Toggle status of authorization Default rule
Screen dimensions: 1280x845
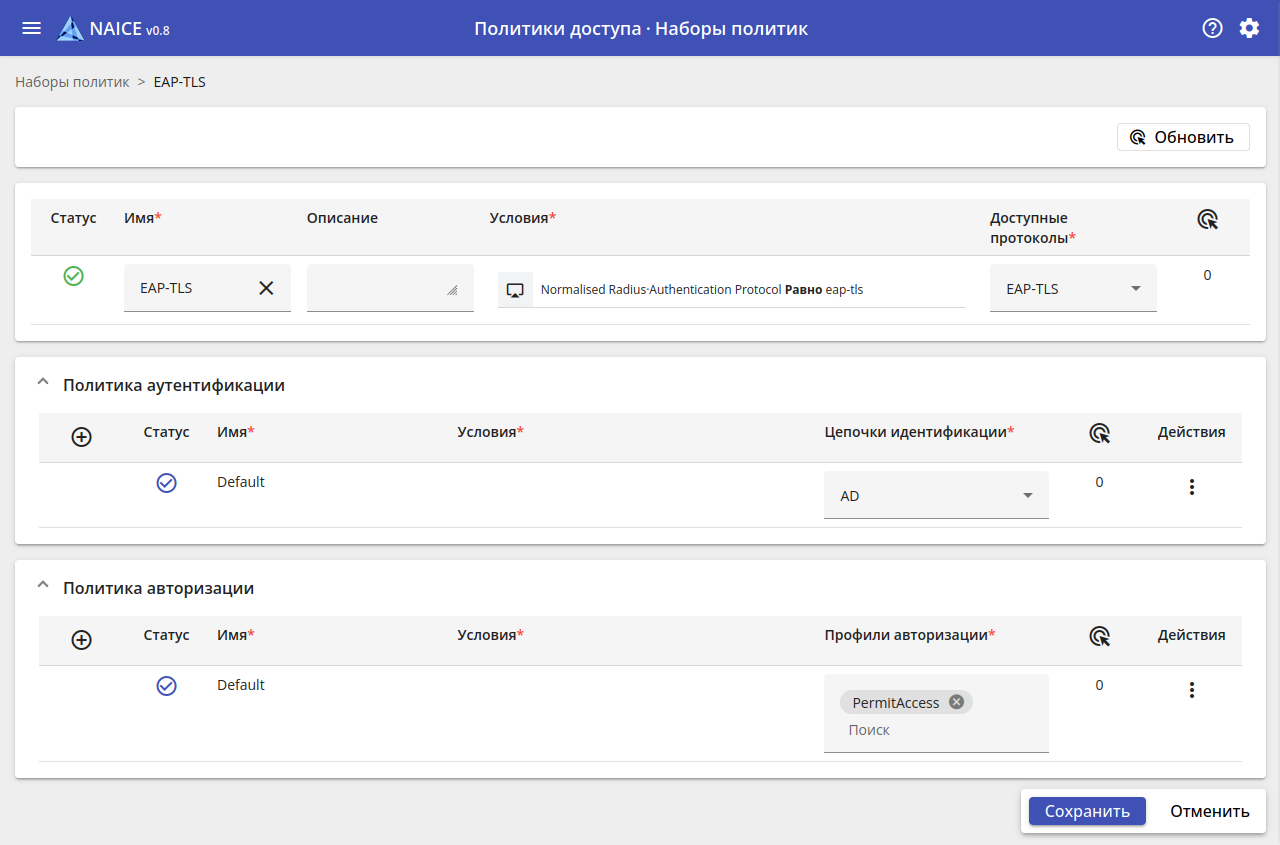point(166,686)
